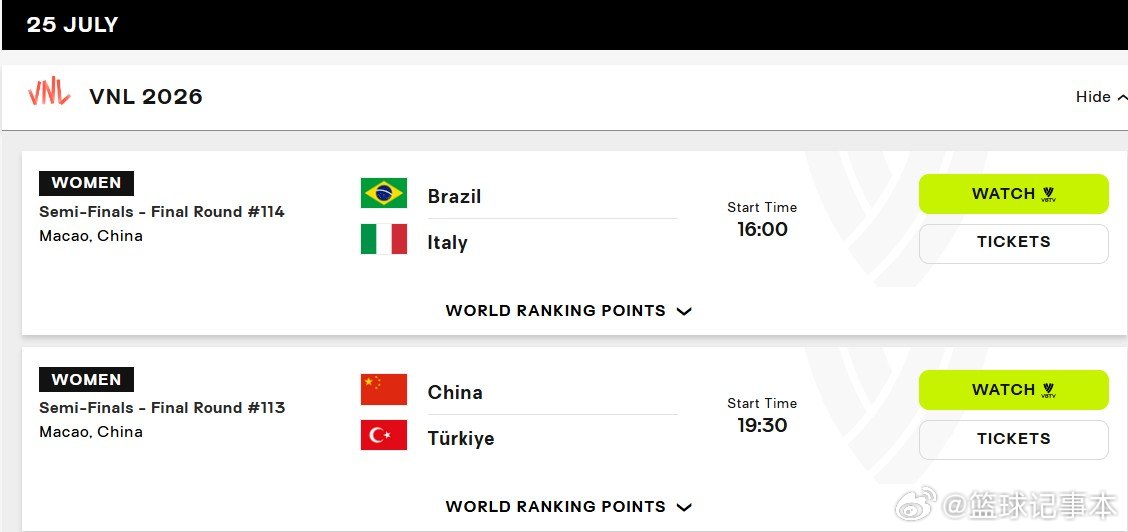Image resolution: width=1128 pixels, height=532 pixels.
Task: Select WOMEN tag on match #113
Action: click(x=86, y=380)
